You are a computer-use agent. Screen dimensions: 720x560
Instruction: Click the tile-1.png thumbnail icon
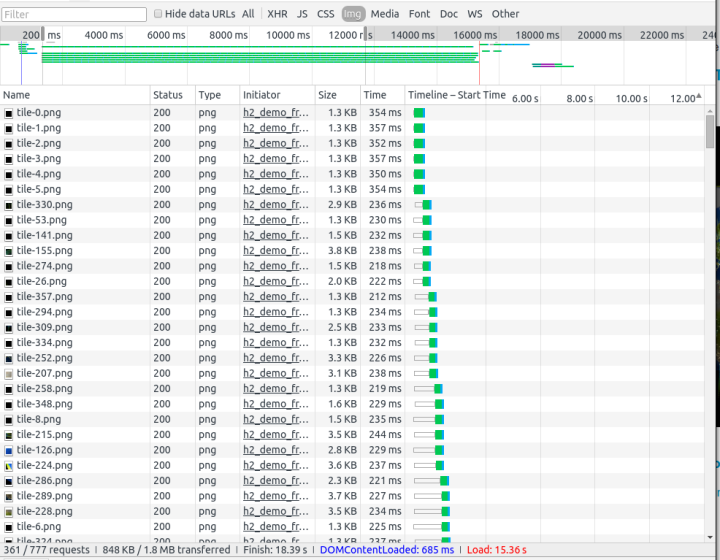tap(9, 129)
